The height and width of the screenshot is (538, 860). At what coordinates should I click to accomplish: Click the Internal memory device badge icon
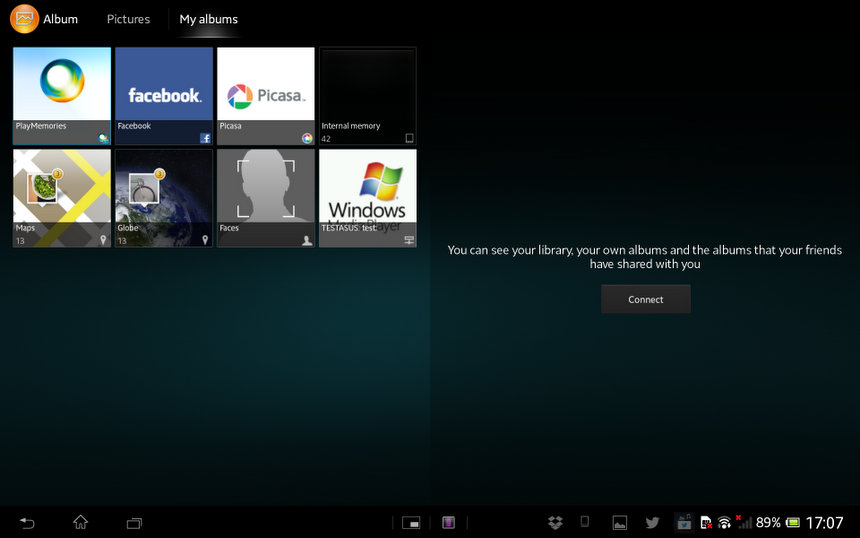pos(409,138)
